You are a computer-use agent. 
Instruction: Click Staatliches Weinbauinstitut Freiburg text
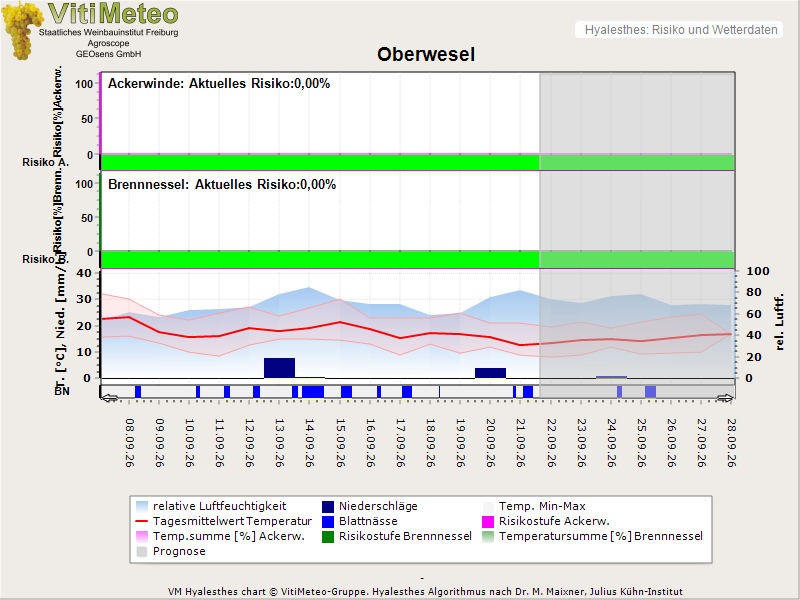coord(109,32)
